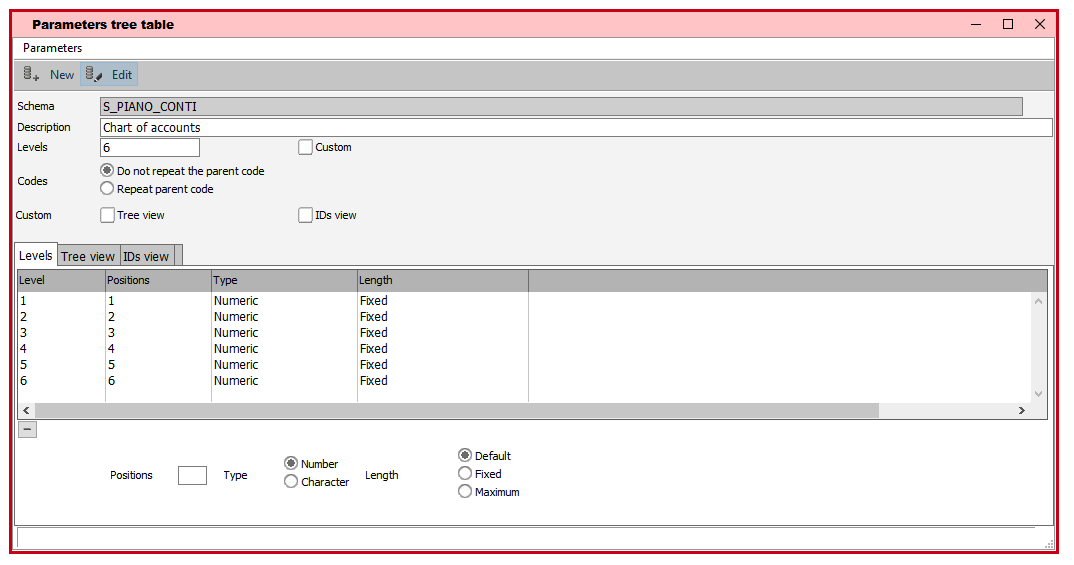Tick the IDs view checkbox

click(x=306, y=215)
